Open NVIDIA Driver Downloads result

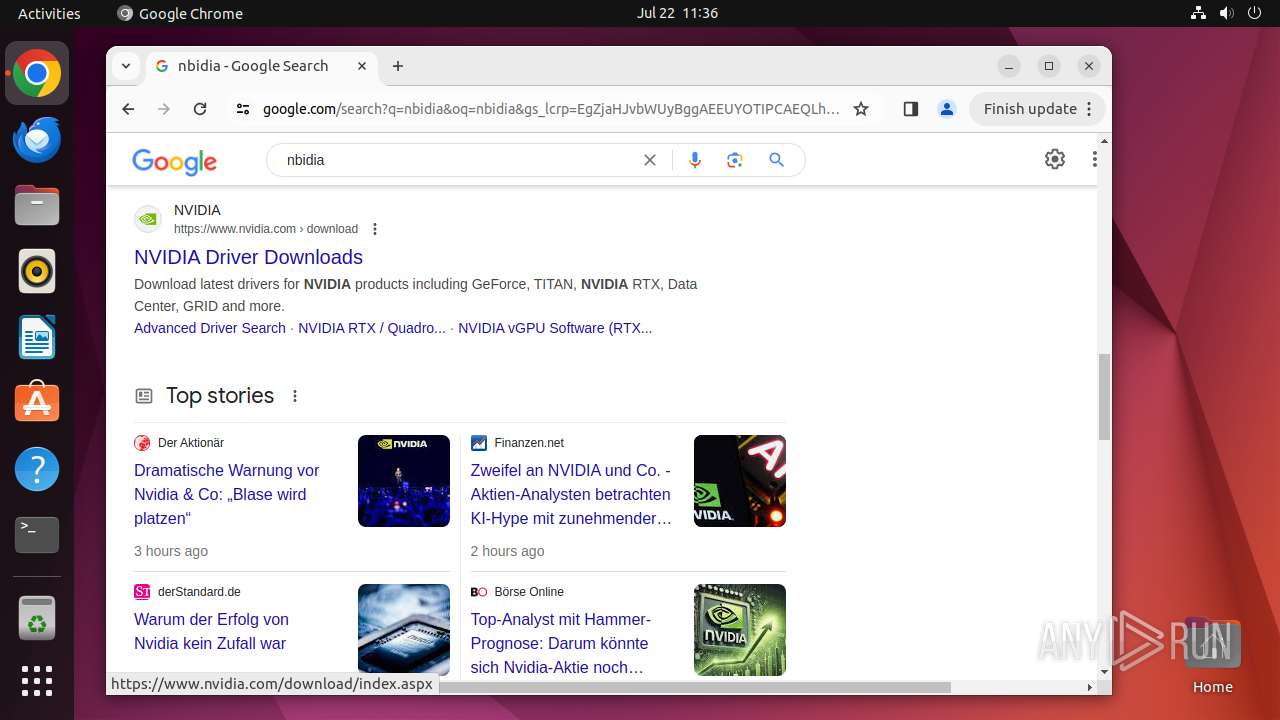[248, 257]
